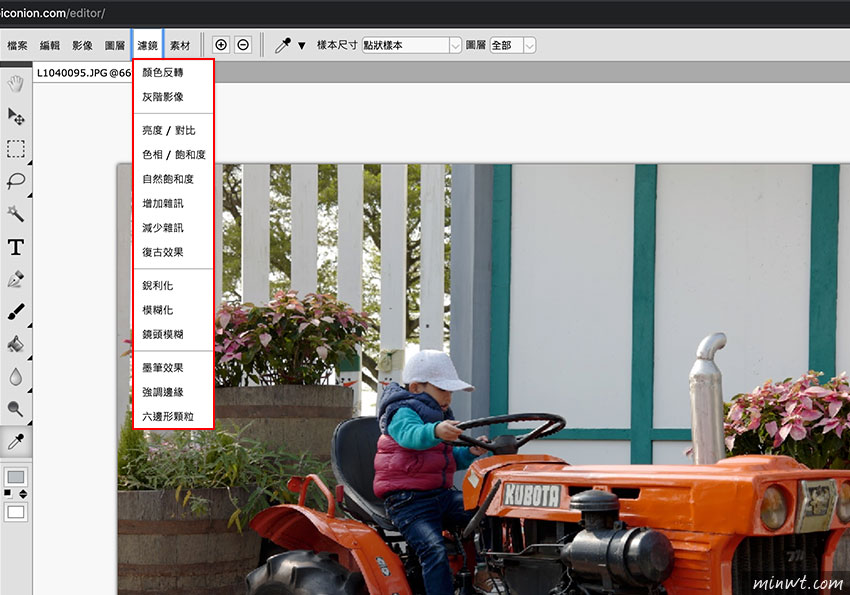The image size is (850, 595).
Task: Open the tool preset dropdown triangle
Action: pyautogui.click(x=302, y=46)
